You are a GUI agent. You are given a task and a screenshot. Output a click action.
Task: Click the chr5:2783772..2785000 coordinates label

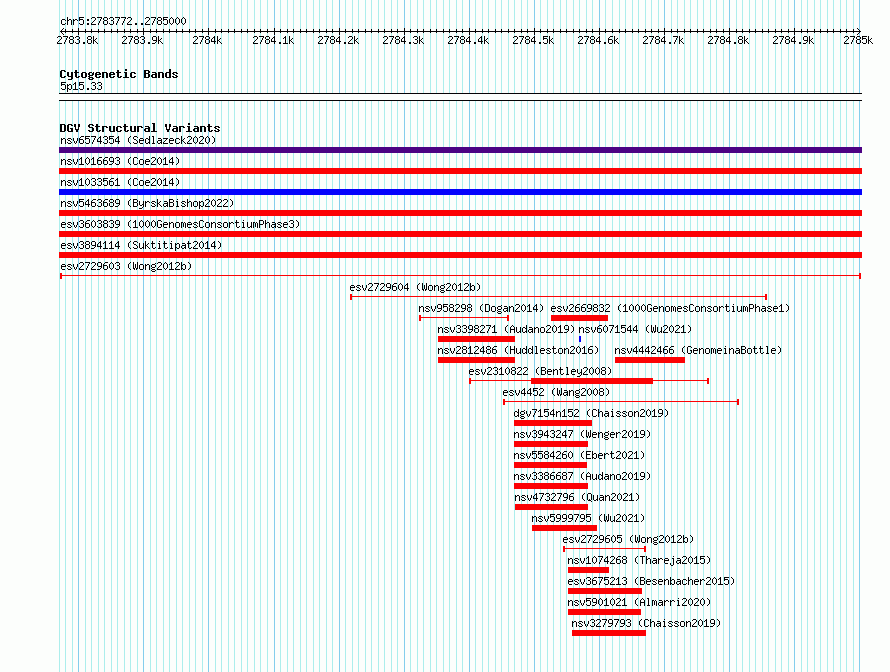click(x=123, y=21)
